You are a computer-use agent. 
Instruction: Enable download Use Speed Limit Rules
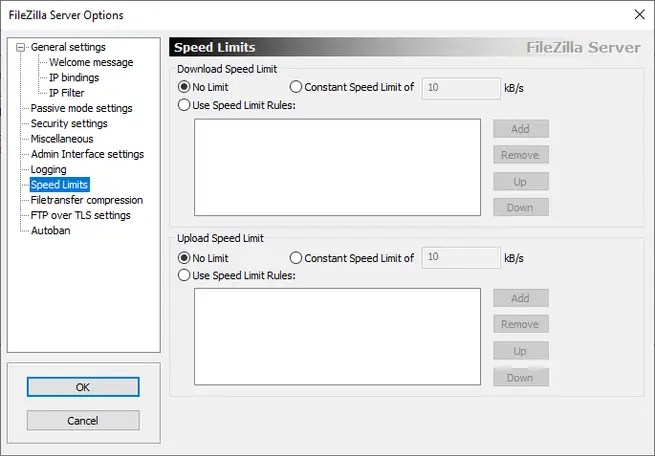pyautogui.click(x=183, y=105)
